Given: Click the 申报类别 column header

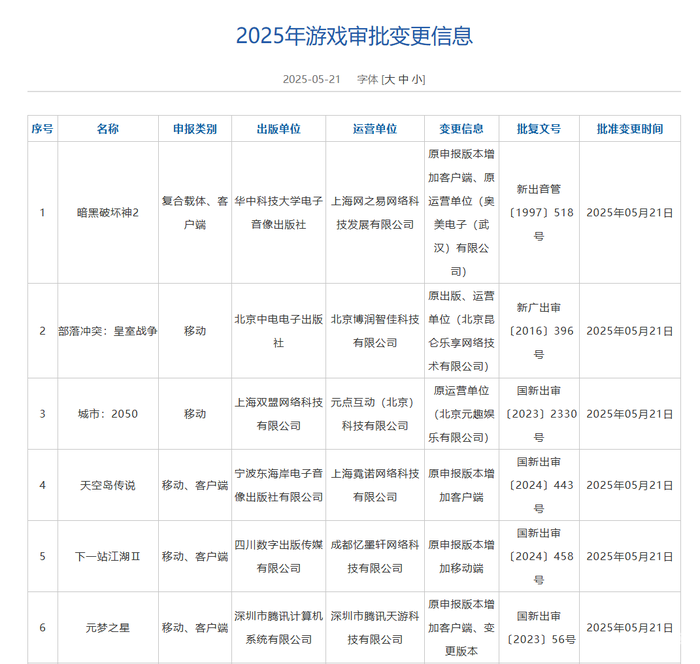Looking at the screenshot, I should click(195, 129).
